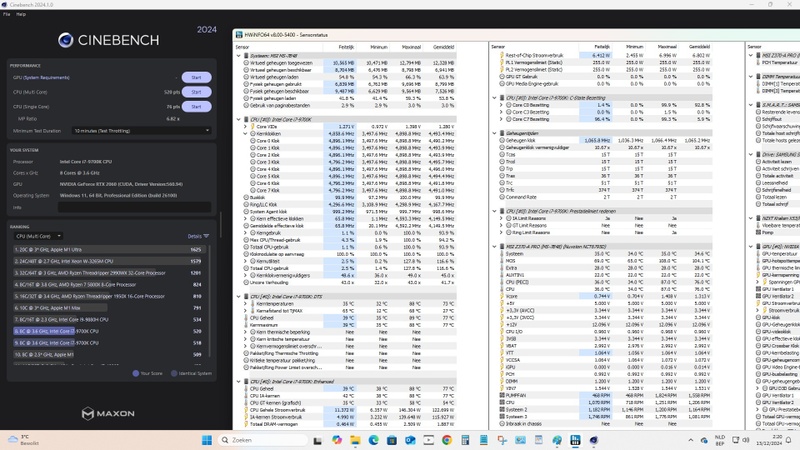Open Microsoft Store from the taskbar

tap(392, 440)
